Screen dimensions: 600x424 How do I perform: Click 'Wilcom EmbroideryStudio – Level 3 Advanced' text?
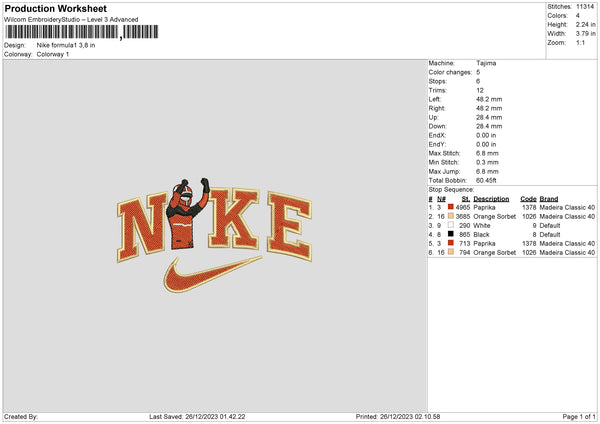coord(71,20)
